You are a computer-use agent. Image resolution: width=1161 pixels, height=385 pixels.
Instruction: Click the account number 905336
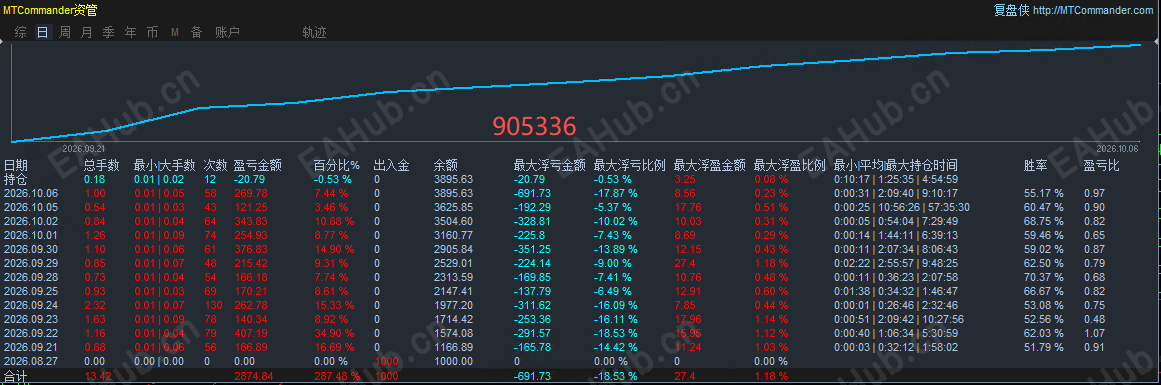click(x=534, y=127)
